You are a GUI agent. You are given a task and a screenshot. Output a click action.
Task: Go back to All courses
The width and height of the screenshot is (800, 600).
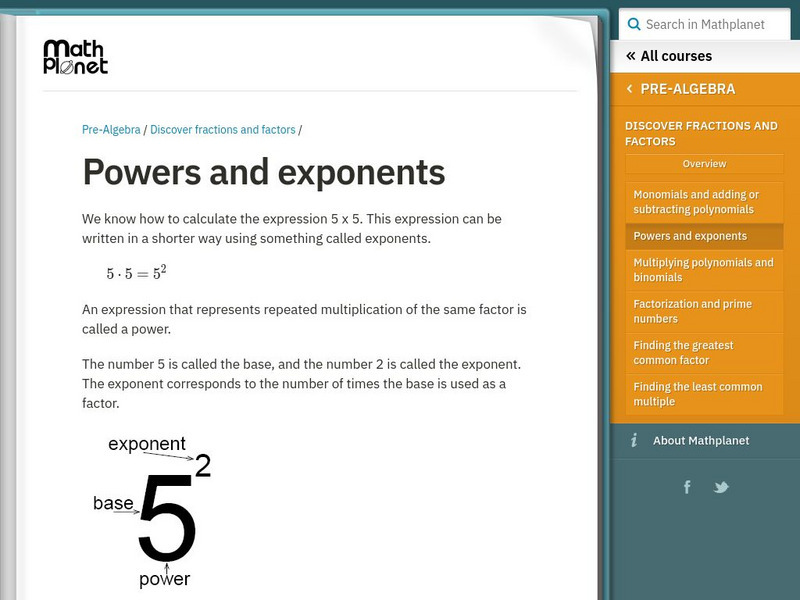coord(676,56)
